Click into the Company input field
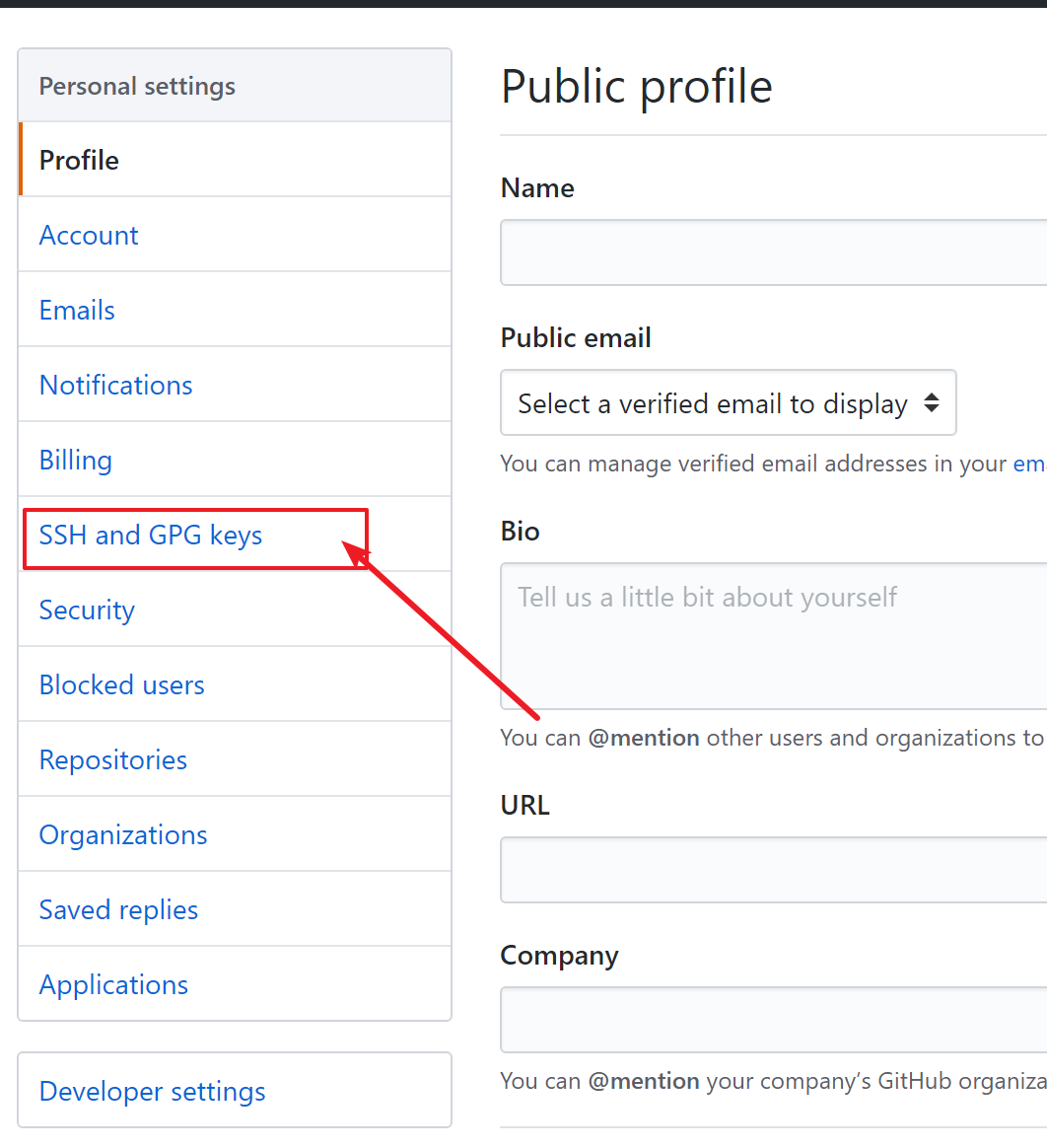1047x1148 pixels. 774,1020
